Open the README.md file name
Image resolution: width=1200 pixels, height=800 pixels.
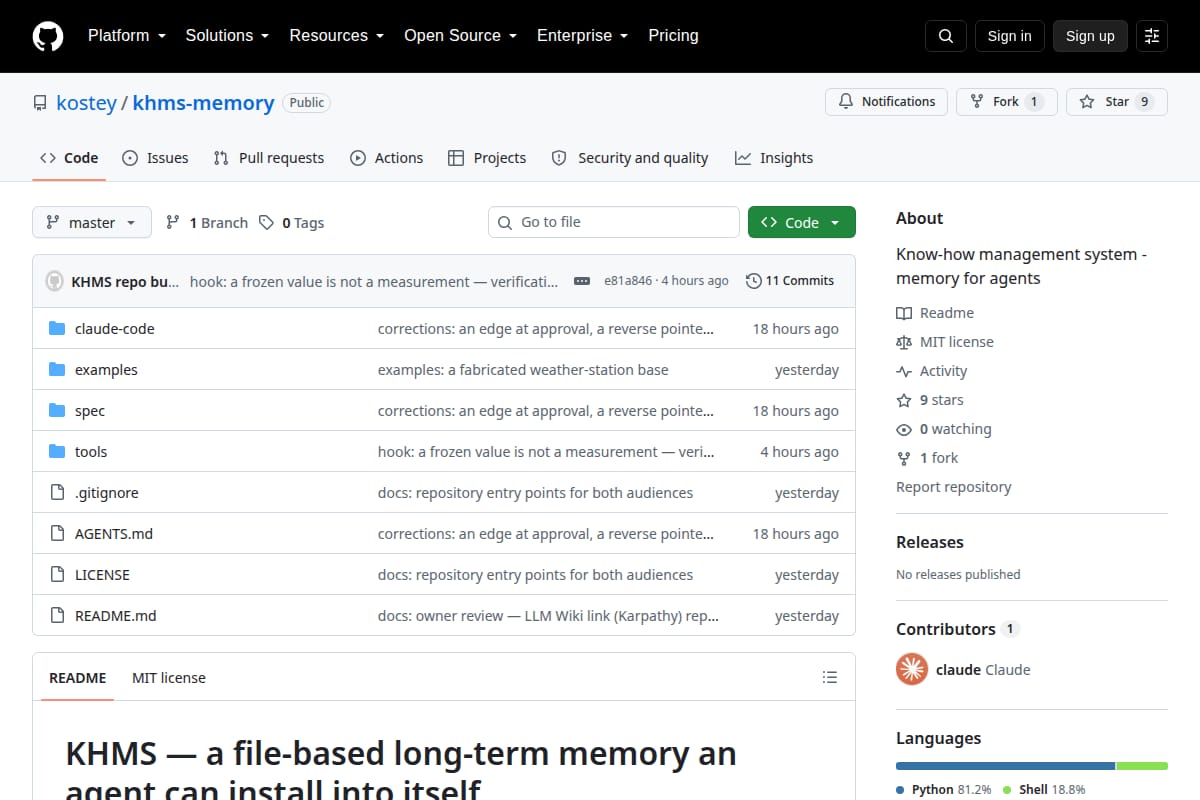pos(116,616)
